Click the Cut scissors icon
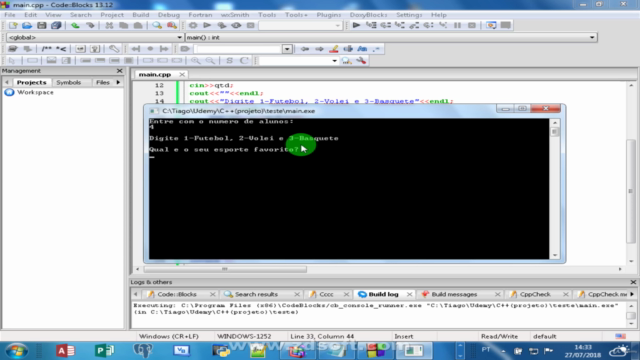Image resolution: width=640 pixels, height=360 pixels. pos(109,25)
